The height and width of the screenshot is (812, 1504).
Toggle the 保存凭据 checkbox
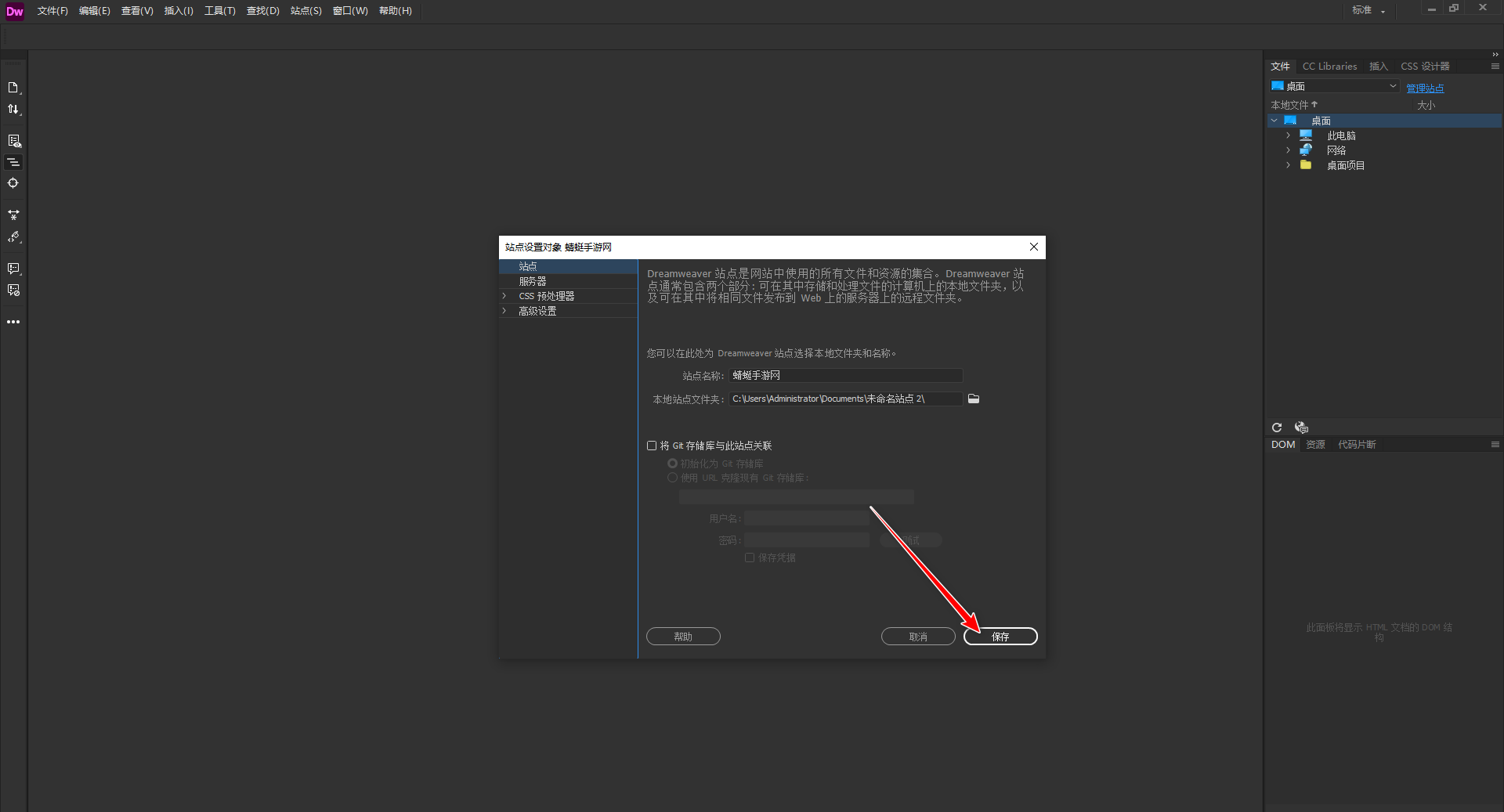[750, 558]
